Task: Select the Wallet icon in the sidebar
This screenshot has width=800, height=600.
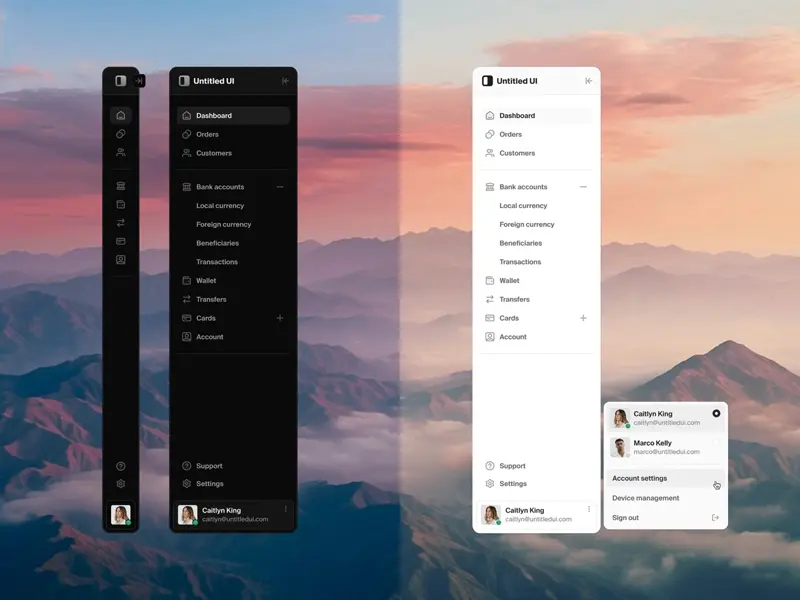Action: coord(120,205)
